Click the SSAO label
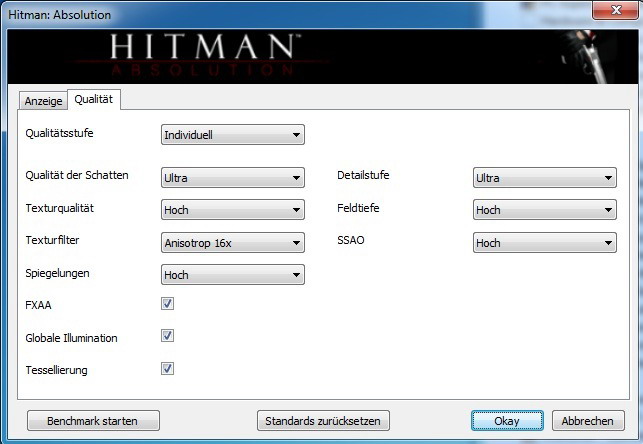 pos(351,240)
